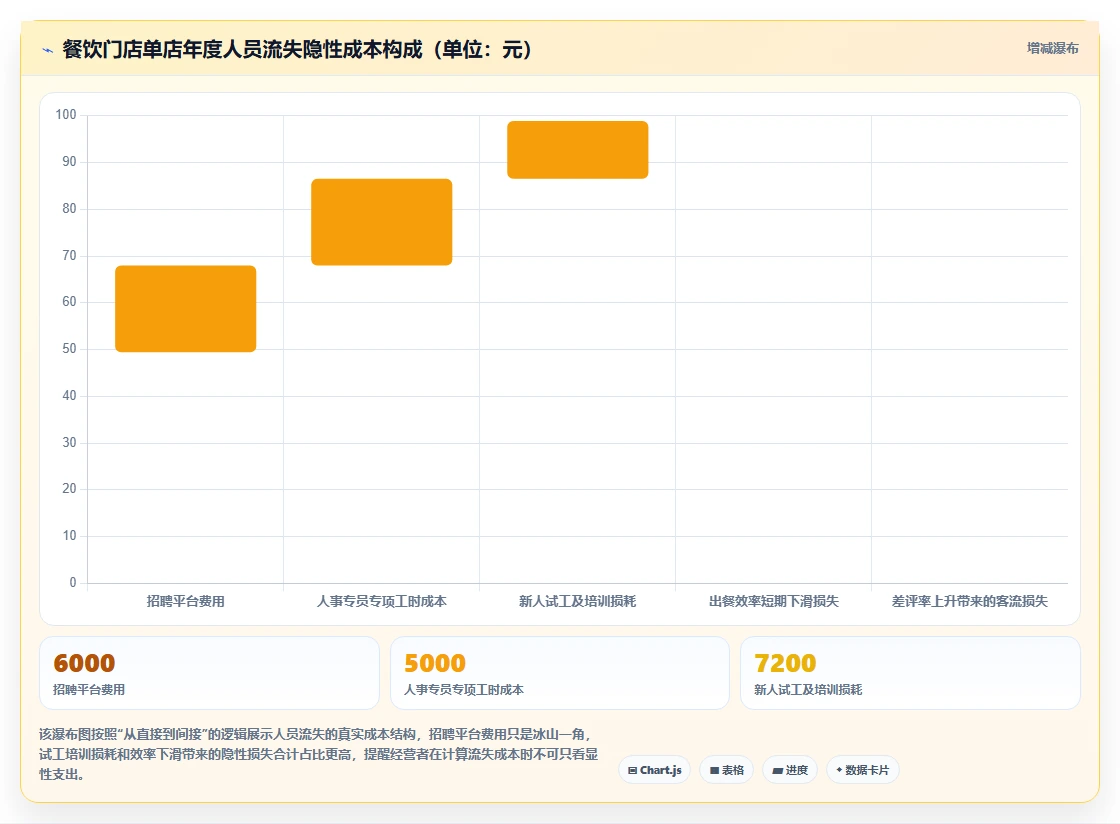
Task: Click the x-axis label 出餐效率短期下滑损失
Action: 774,601
